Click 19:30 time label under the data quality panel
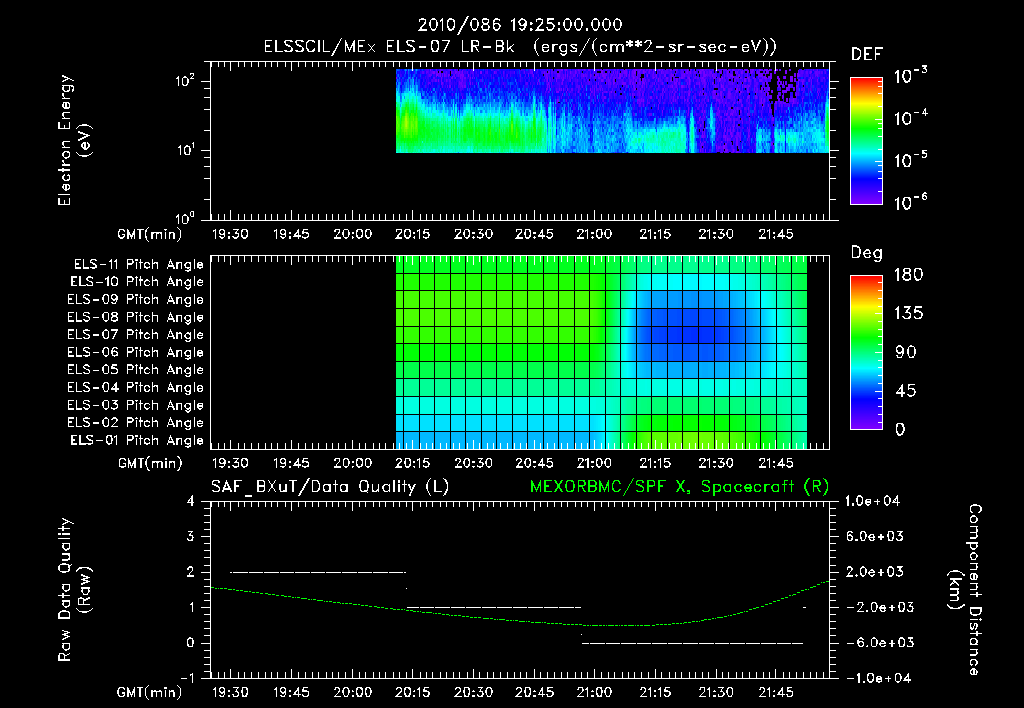Image resolution: width=1024 pixels, height=708 pixels. point(230,693)
